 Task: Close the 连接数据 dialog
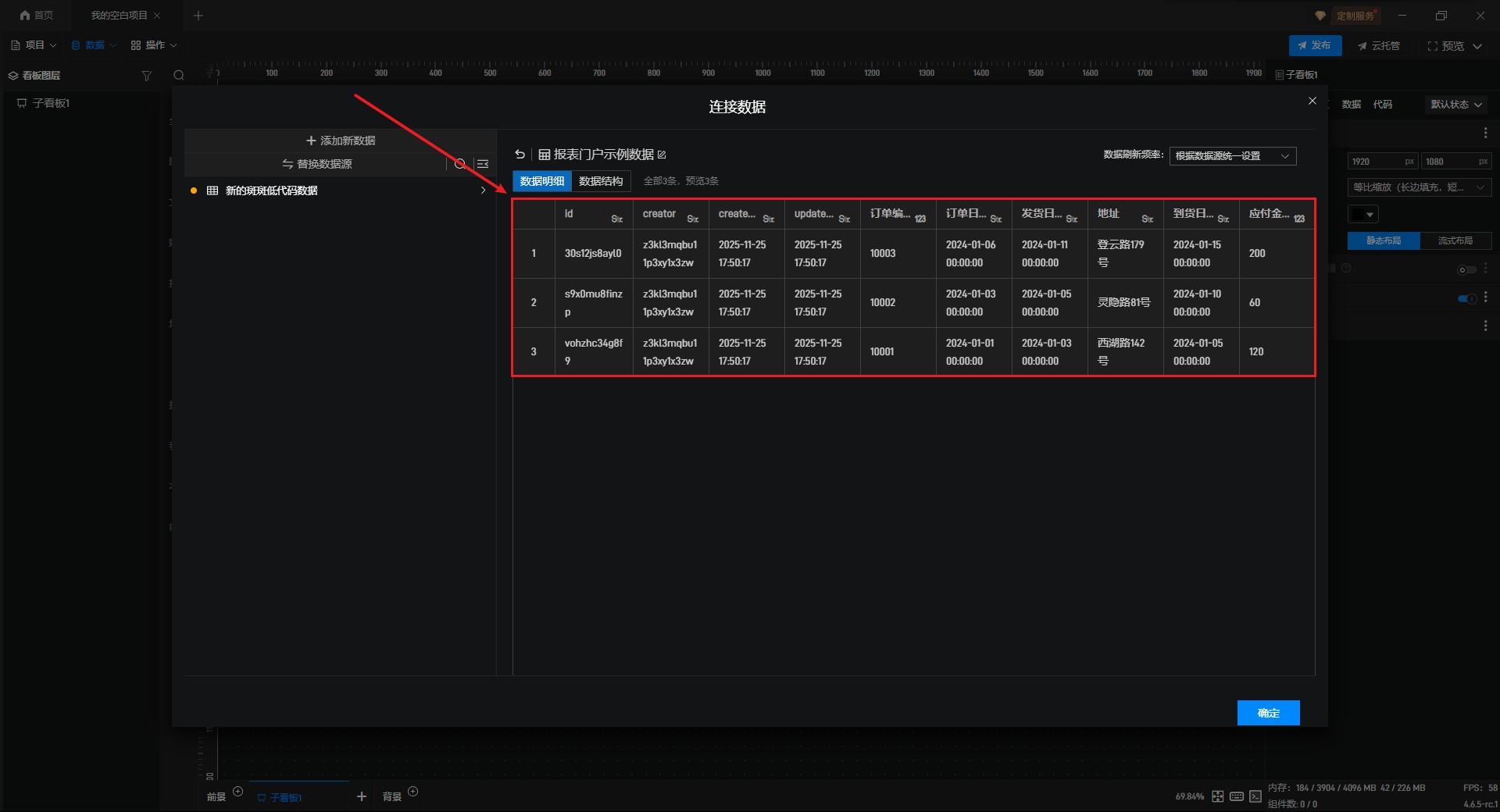[1312, 101]
